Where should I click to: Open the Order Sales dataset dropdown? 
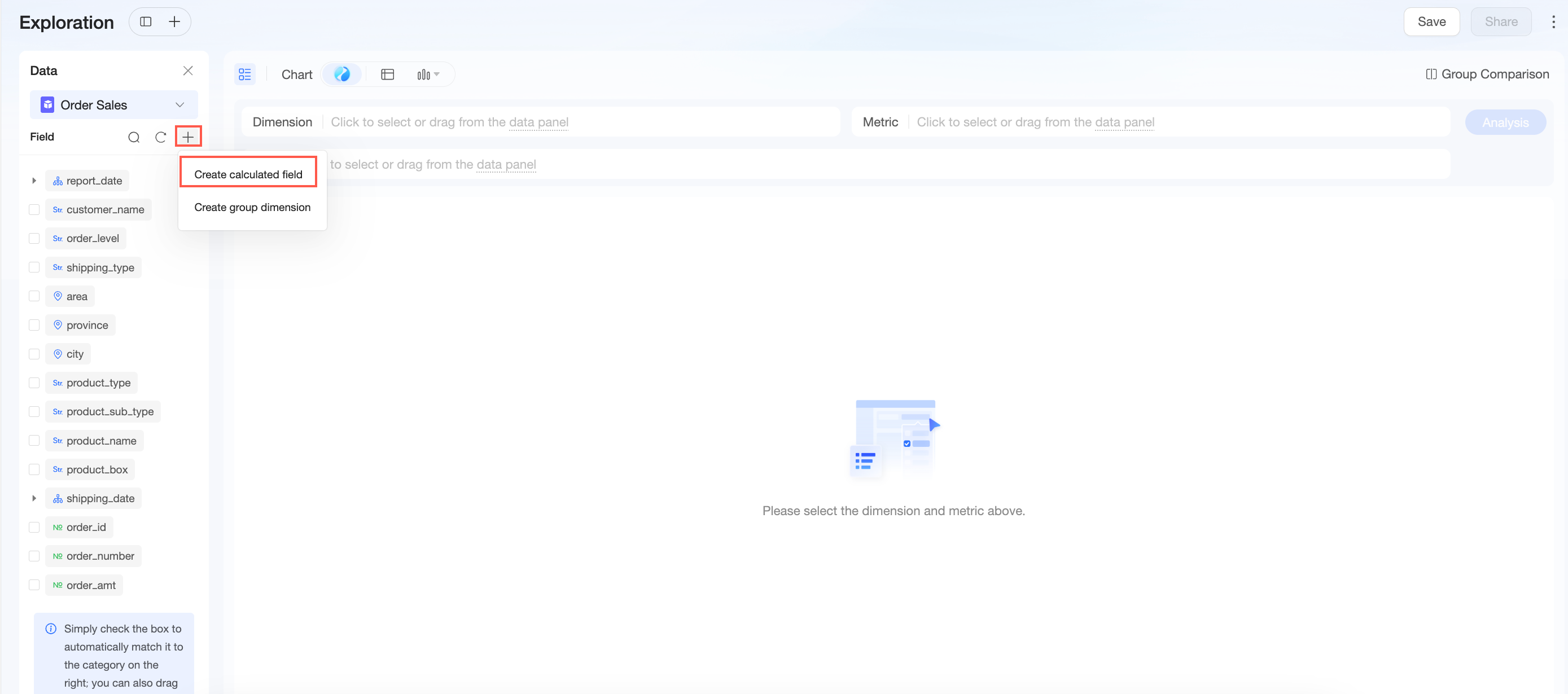tap(114, 104)
